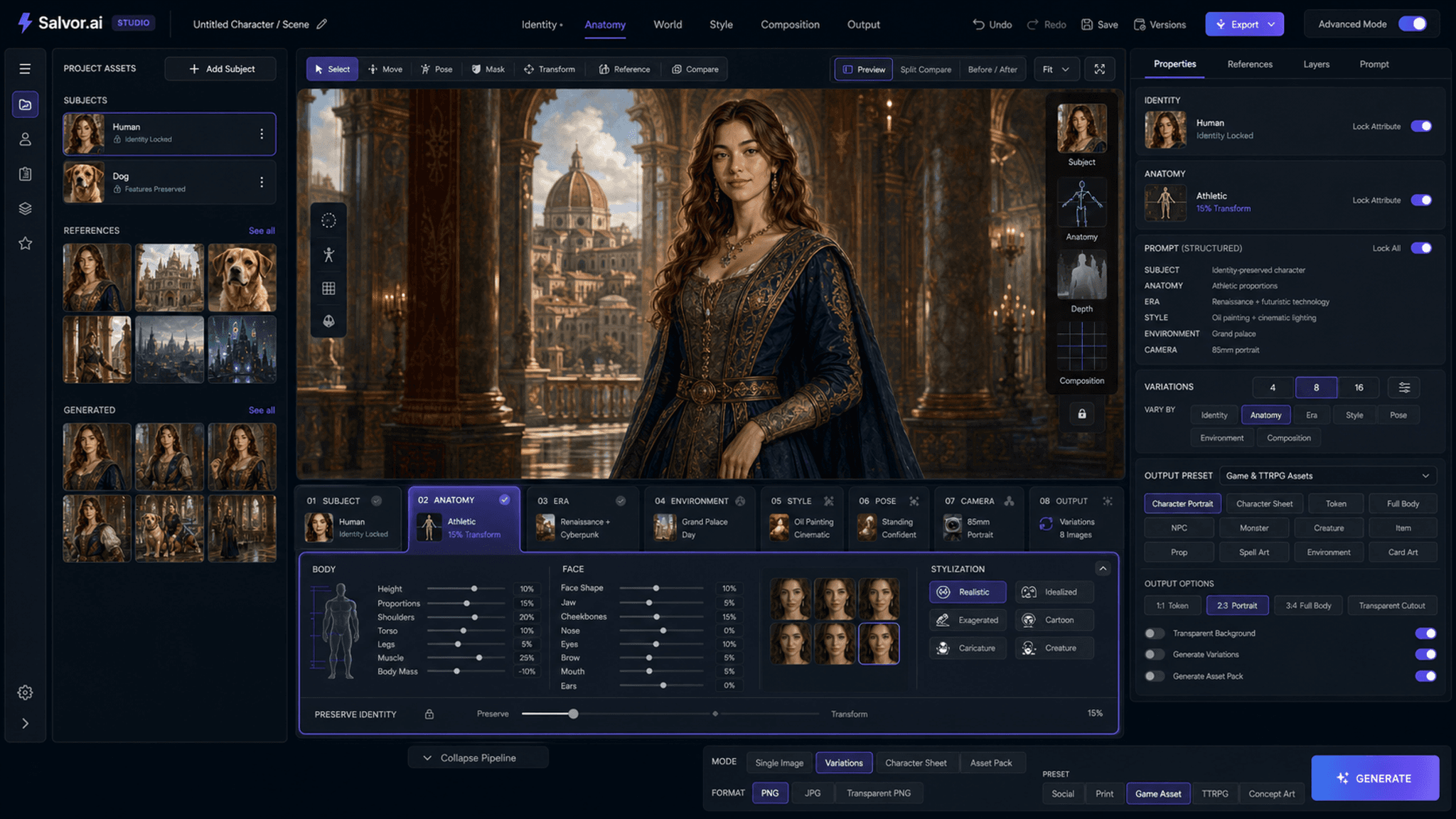This screenshot has height=819, width=1456.
Task: Select 16 variations count
Action: point(1359,387)
